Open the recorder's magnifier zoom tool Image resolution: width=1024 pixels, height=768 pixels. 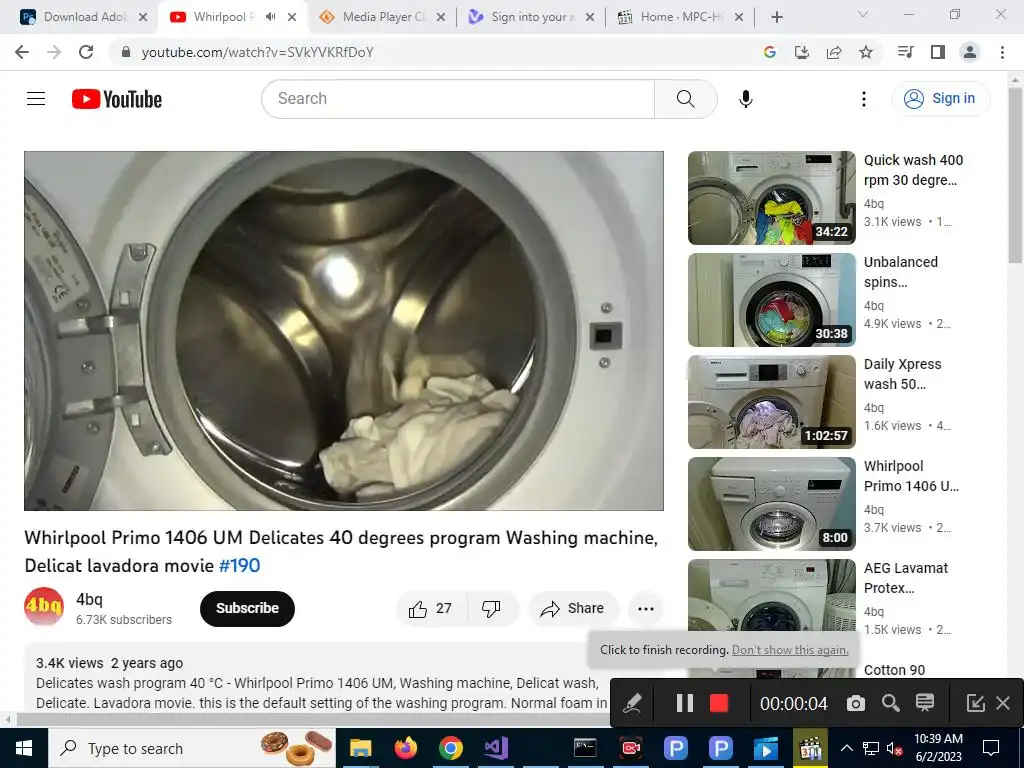pyautogui.click(x=890, y=703)
